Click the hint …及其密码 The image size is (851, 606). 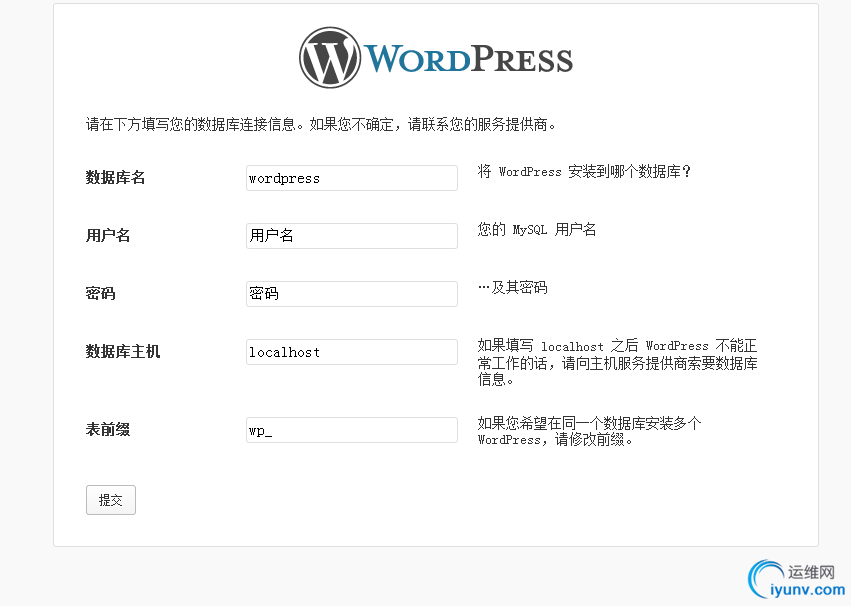tap(512, 288)
